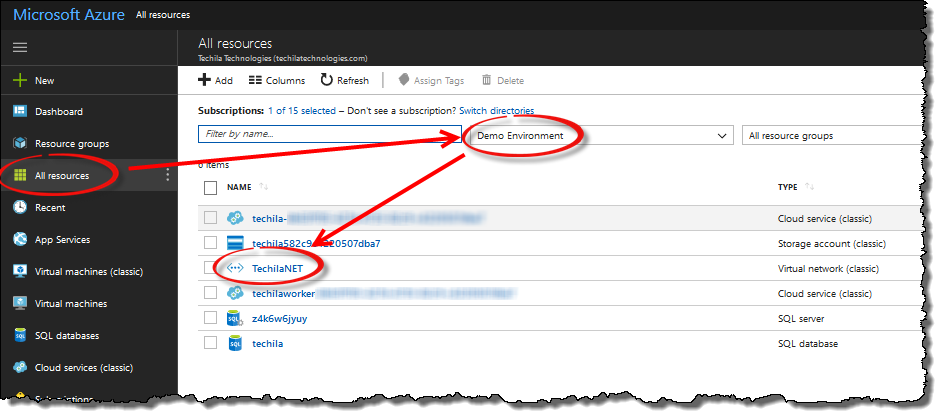Click the App Services globe icon
The image size is (943, 418).
point(20,239)
